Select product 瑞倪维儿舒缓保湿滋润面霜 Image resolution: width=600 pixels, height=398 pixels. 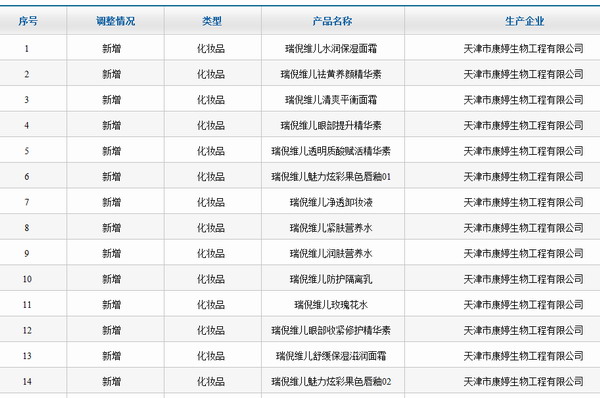coord(331,356)
